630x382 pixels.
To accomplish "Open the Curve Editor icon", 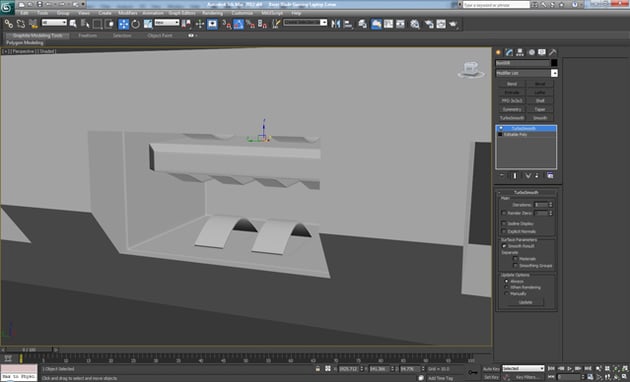I will click(388, 24).
